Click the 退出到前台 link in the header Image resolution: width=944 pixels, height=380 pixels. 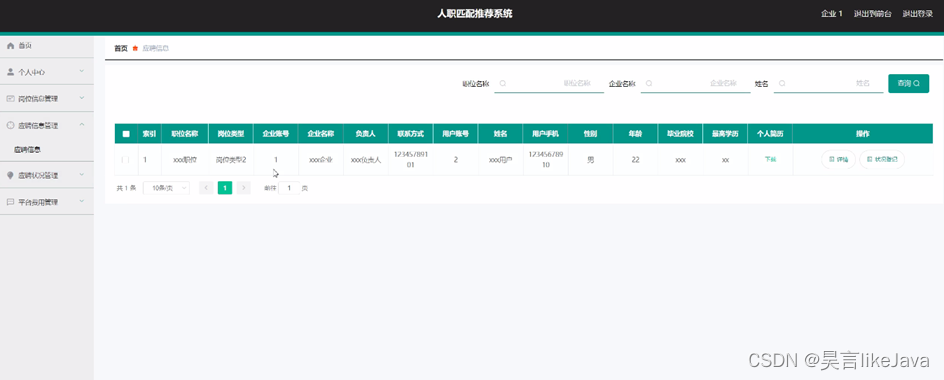pyautogui.click(x=872, y=14)
